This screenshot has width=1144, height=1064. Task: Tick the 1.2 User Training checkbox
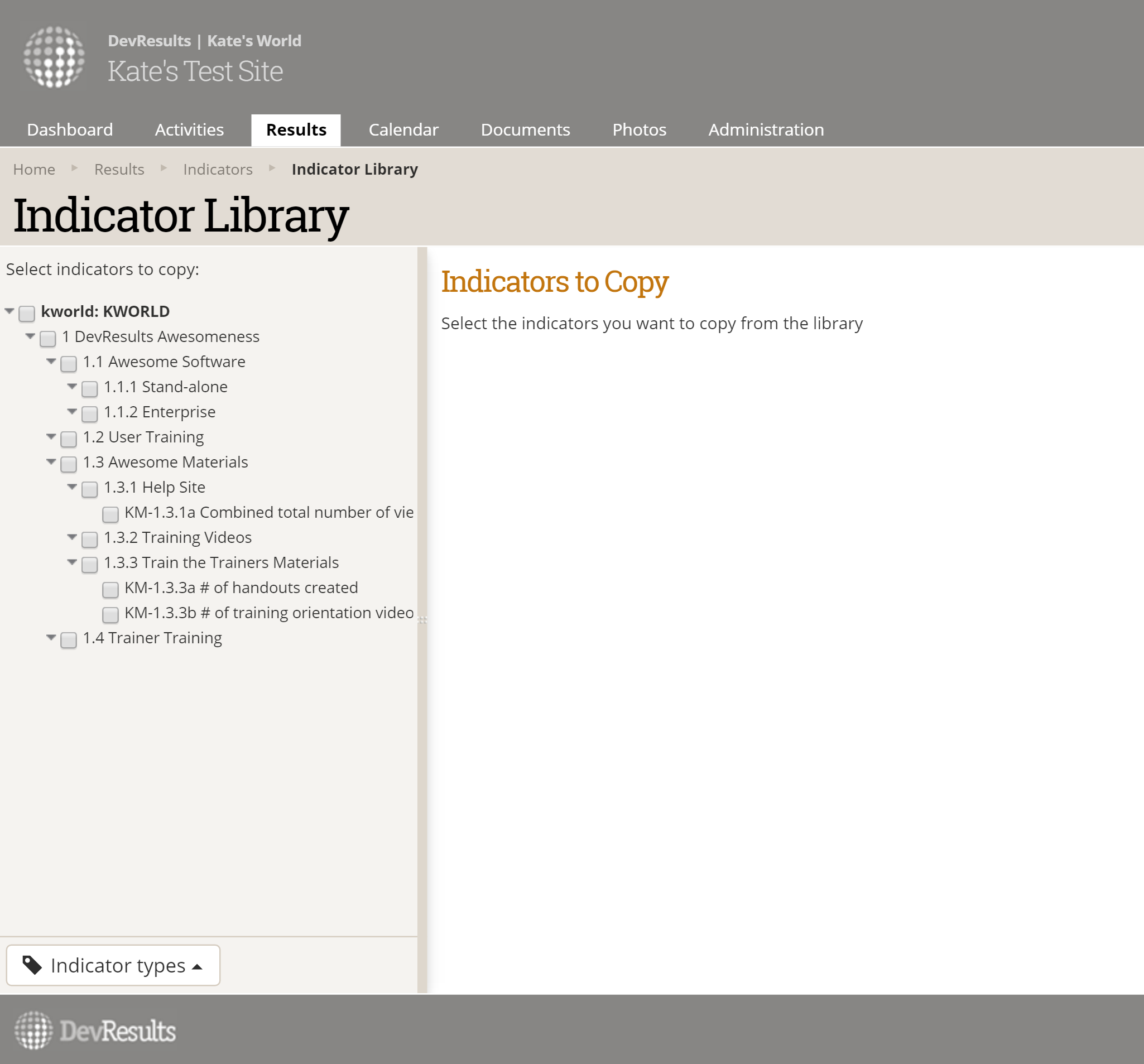point(69,439)
